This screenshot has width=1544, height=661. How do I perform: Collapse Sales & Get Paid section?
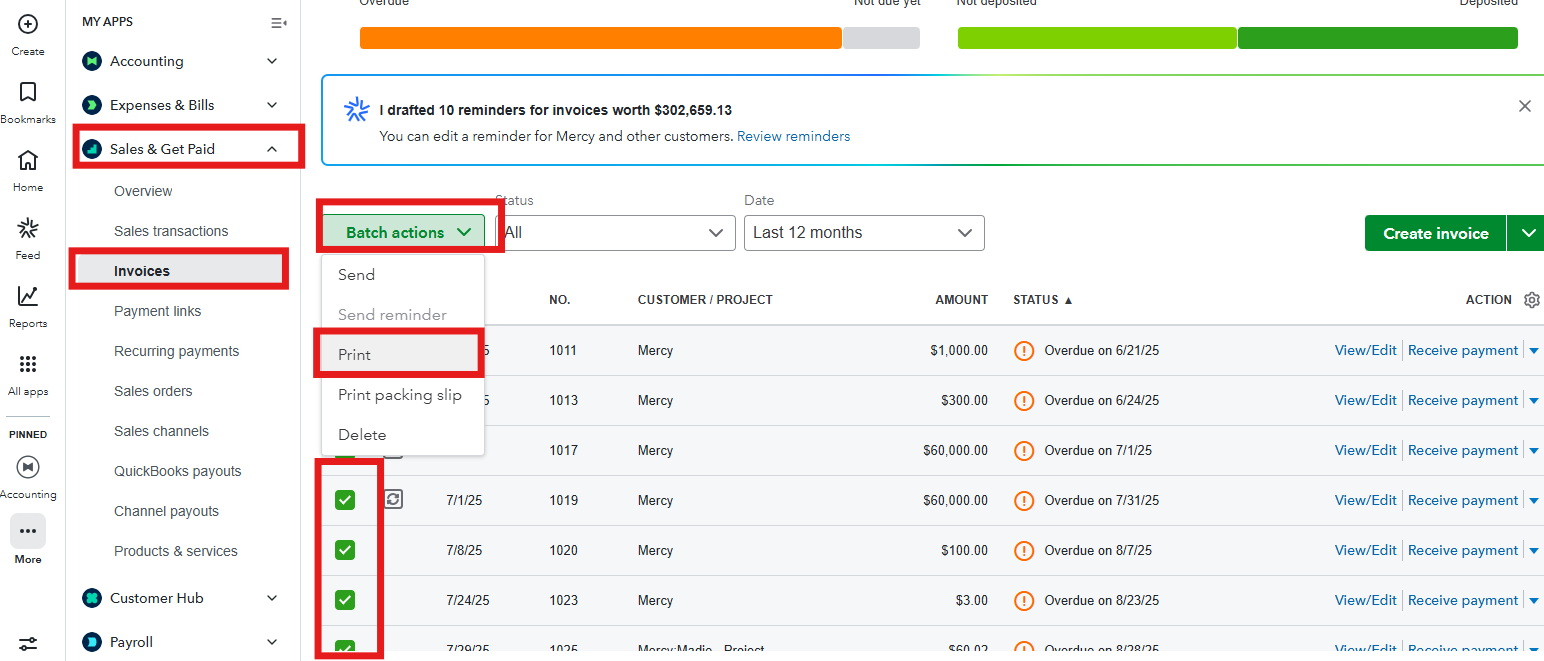coord(272,149)
